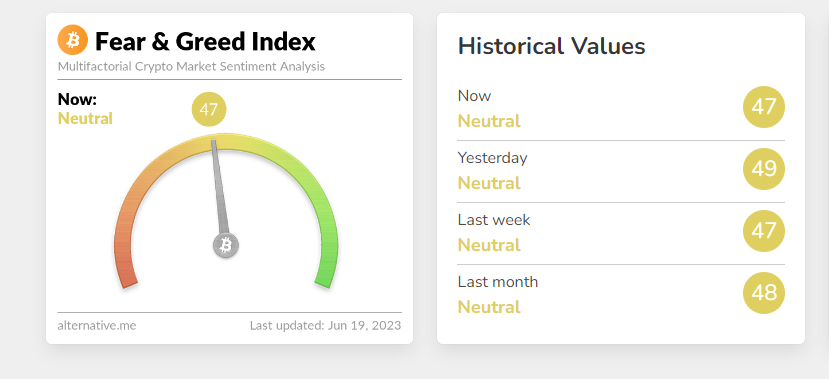Click the orange Bitcoin logo icon
The width and height of the screenshot is (829, 379).
pyautogui.click(x=72, y=40)
